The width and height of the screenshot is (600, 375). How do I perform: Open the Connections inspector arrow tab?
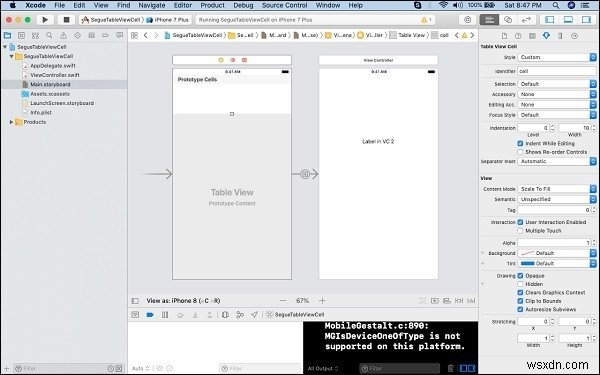[x=574, y=36]
